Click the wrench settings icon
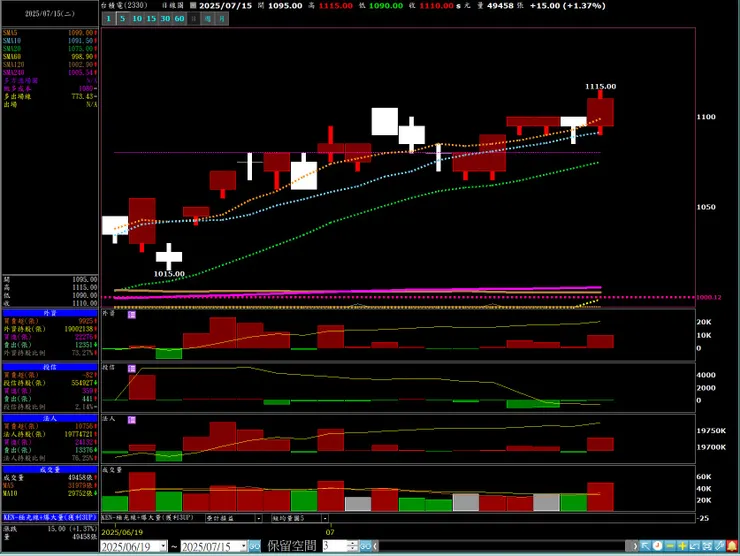This screenshot has width=740, height=556. pyautogui.click(x=719, y=546)
